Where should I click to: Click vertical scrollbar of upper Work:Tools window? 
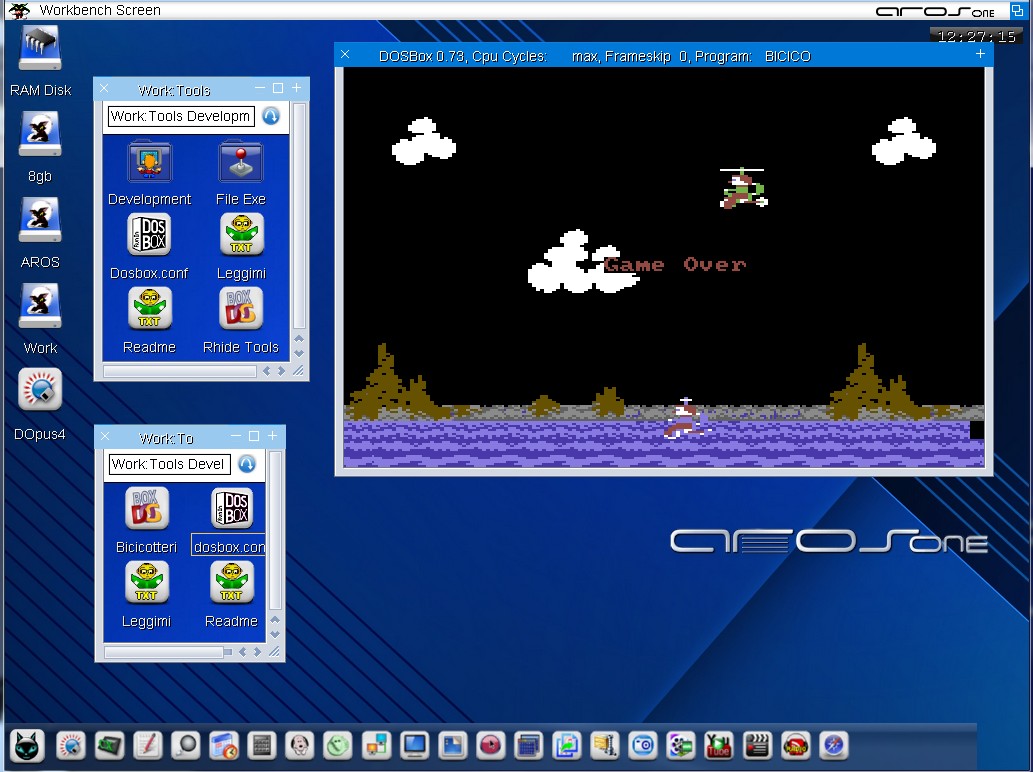(299, 216)
